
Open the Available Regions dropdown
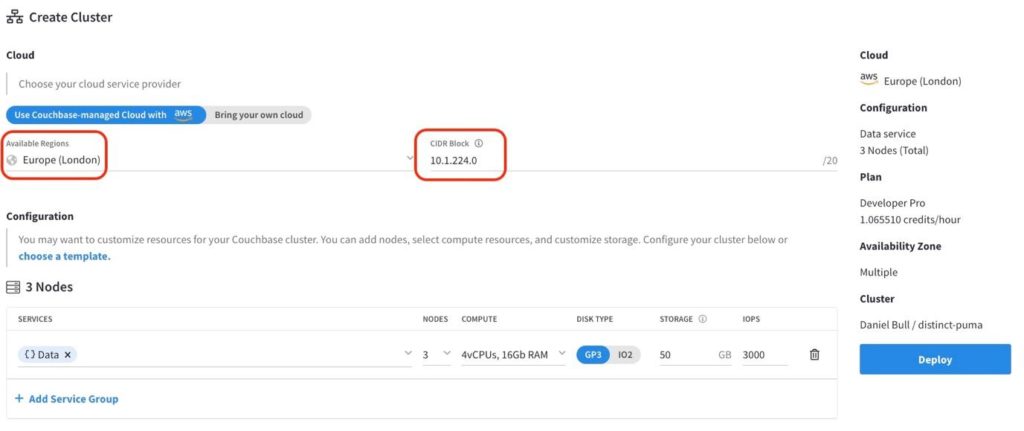[x=209, y=159]
